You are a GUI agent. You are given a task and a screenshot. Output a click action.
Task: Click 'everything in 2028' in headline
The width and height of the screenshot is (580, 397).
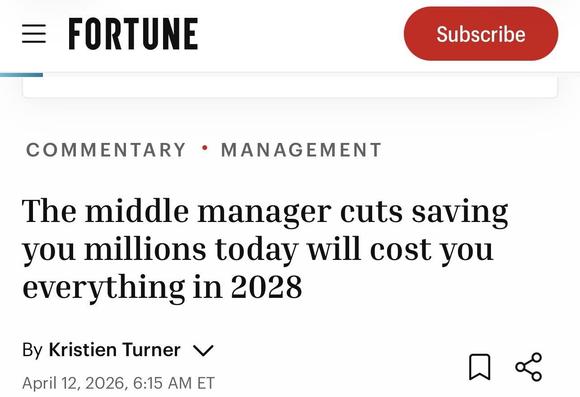162,288
